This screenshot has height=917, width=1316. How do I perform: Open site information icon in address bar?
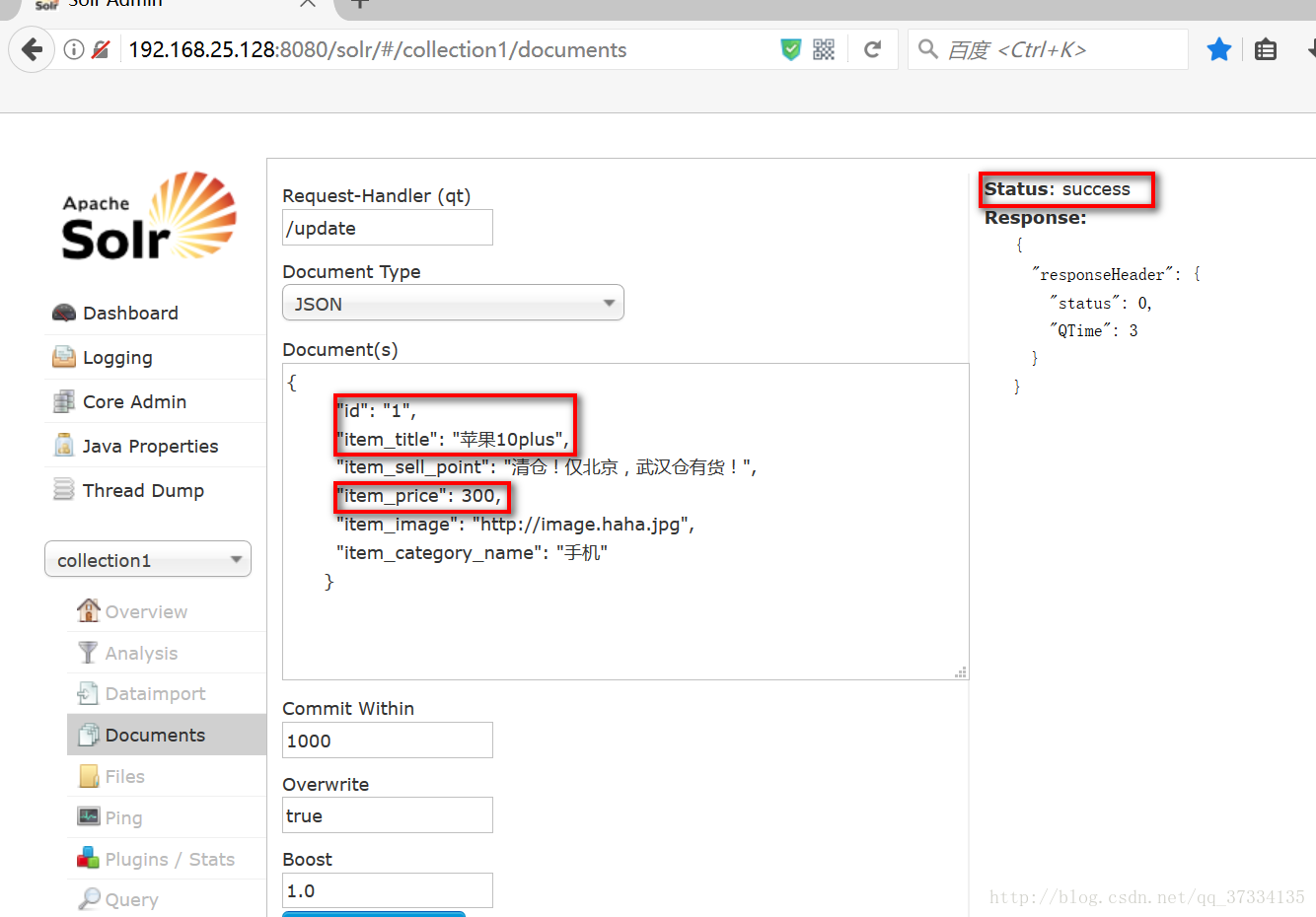click(74, 49)
